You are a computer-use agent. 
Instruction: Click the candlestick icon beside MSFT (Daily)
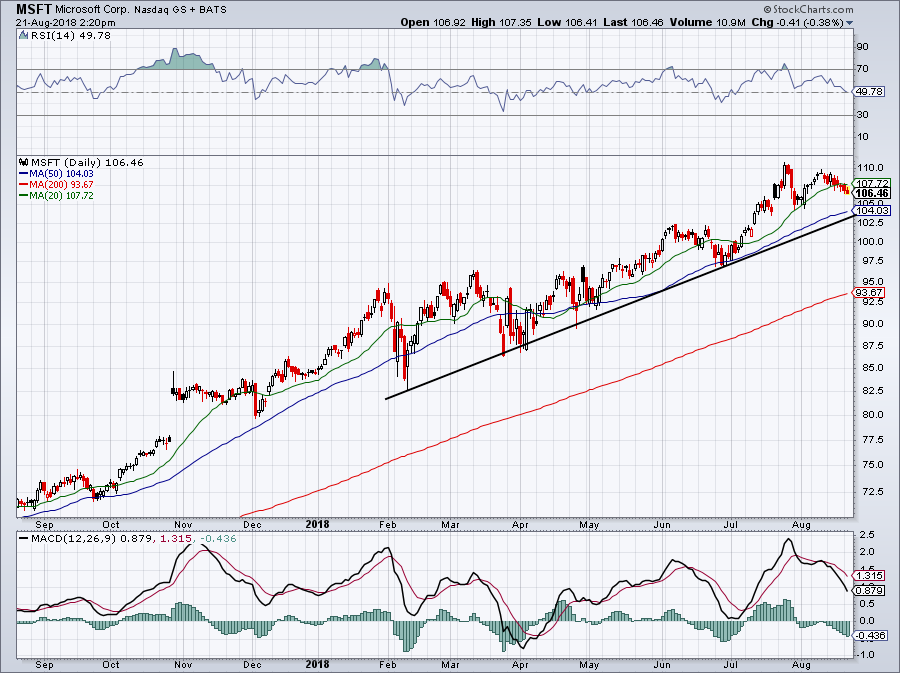click(24, 162)
